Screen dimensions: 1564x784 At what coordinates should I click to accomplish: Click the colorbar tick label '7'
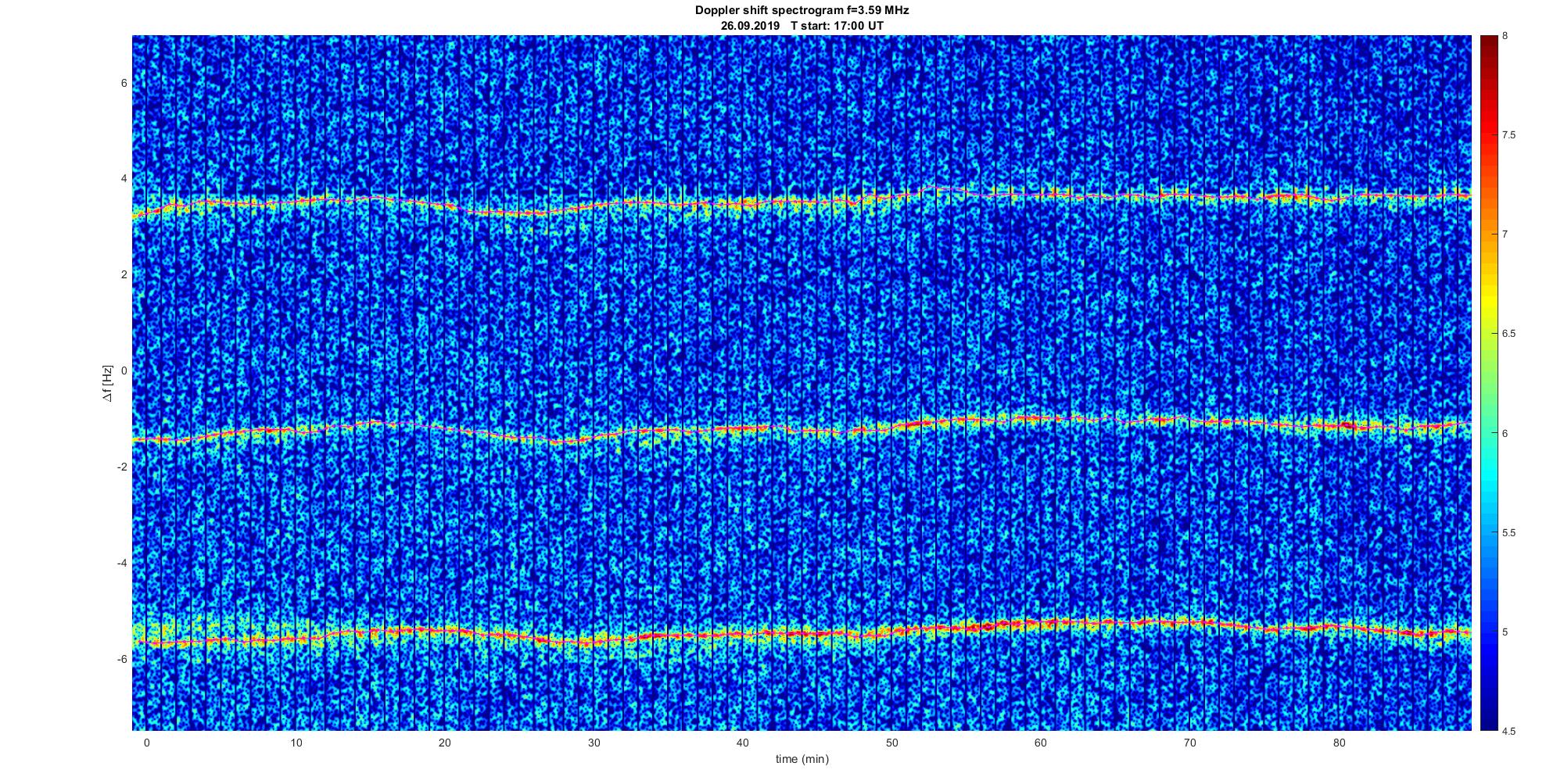click(x=1505, y=234)
